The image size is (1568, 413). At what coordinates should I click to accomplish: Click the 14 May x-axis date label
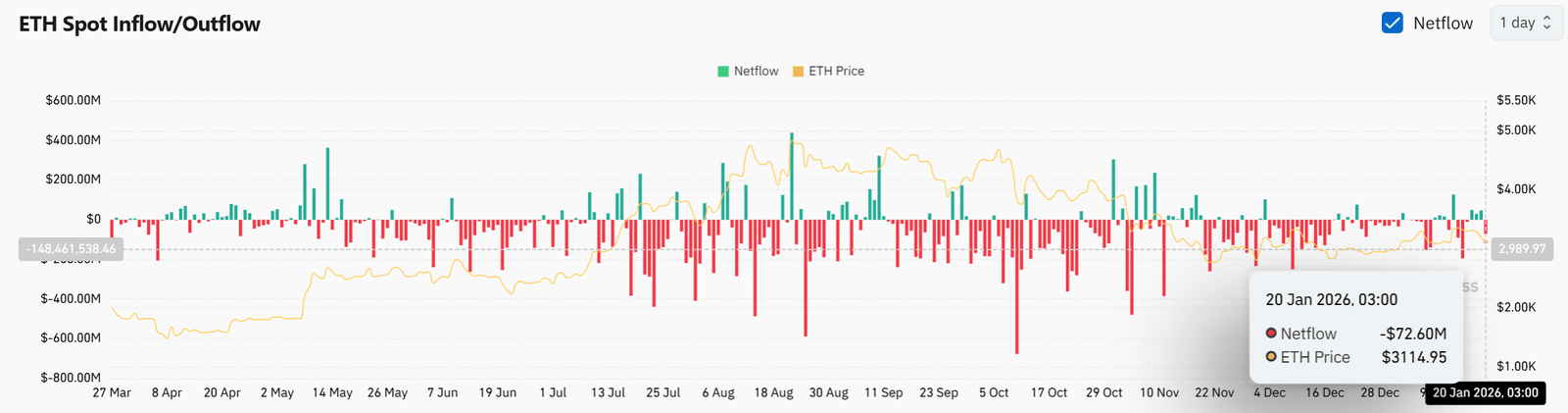(332, 392)
